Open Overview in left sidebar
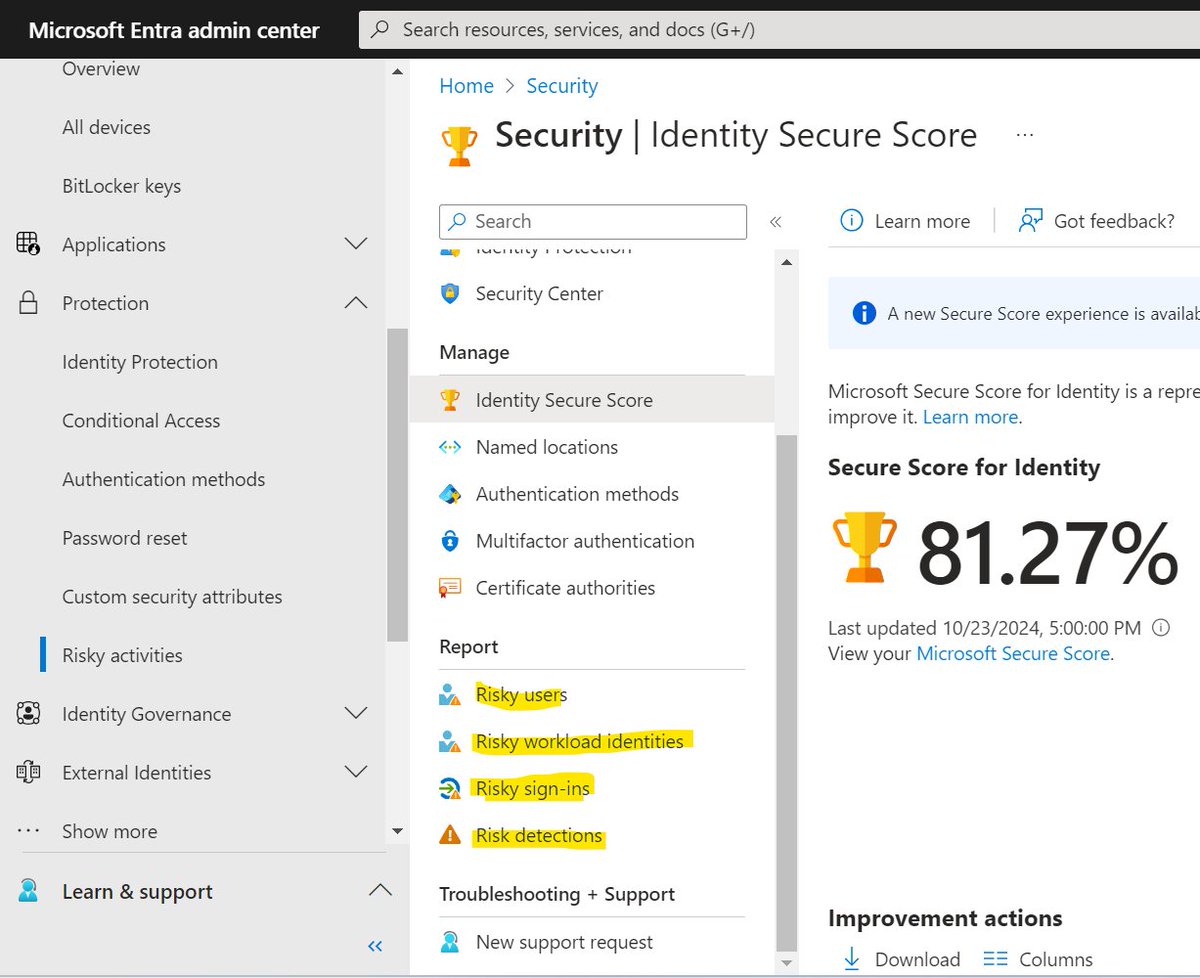Viewport: 1200px width, 978px height. pyautogui.click(x=101, y=69)
